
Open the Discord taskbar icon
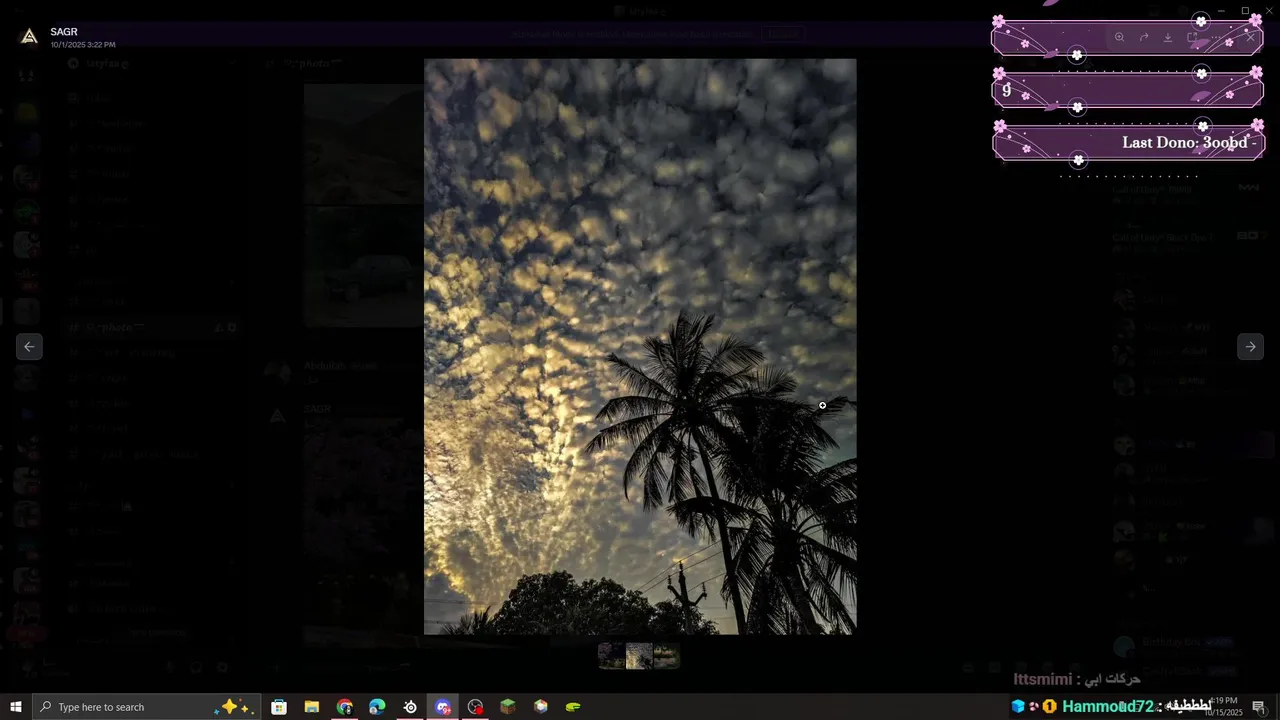(x=443, y=707)
